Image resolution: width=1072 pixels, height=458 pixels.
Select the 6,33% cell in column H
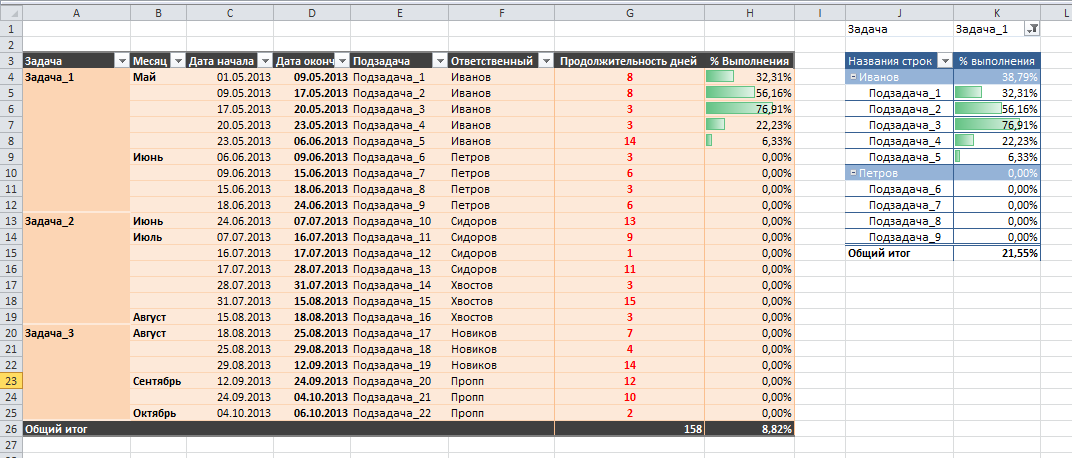pyautogui.click(x=749, y=141)
